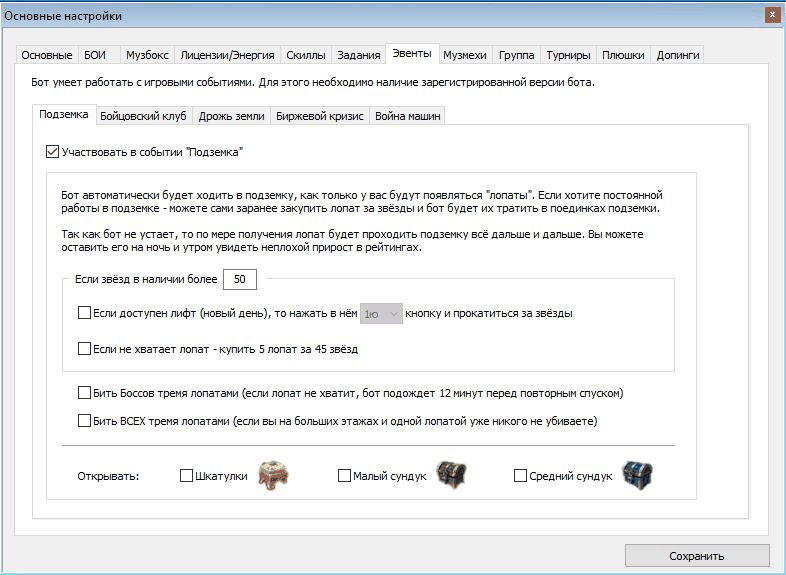Image resolution: width=786 pixels, height=575 pixels.
Task: Close the Основные настройки window
Action: click(x=772, y=16)
